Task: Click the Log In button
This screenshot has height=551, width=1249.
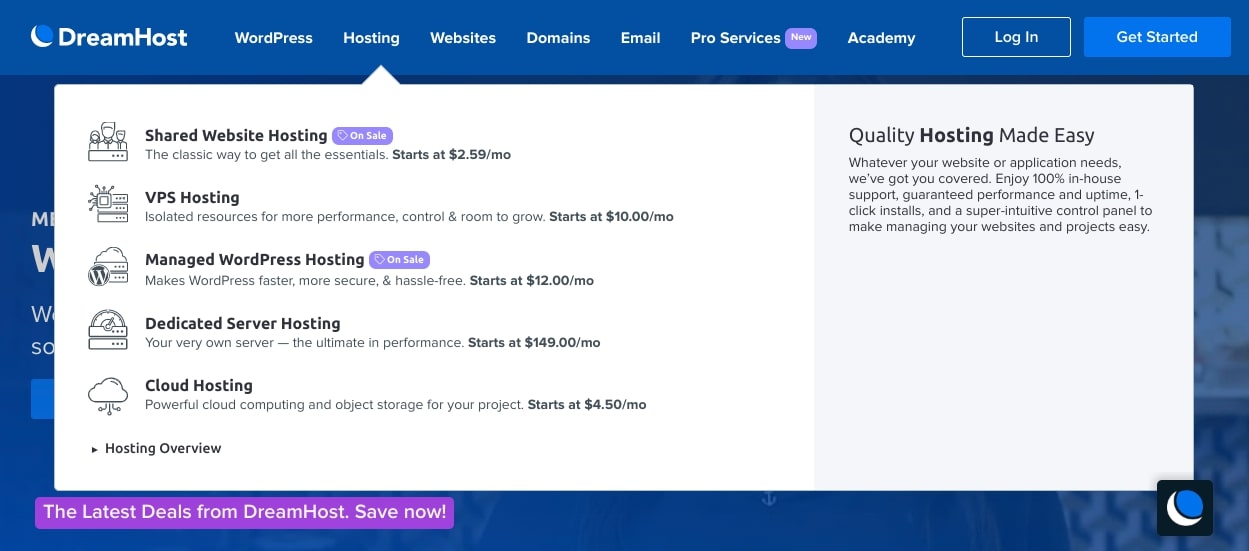Action: 1016,37
